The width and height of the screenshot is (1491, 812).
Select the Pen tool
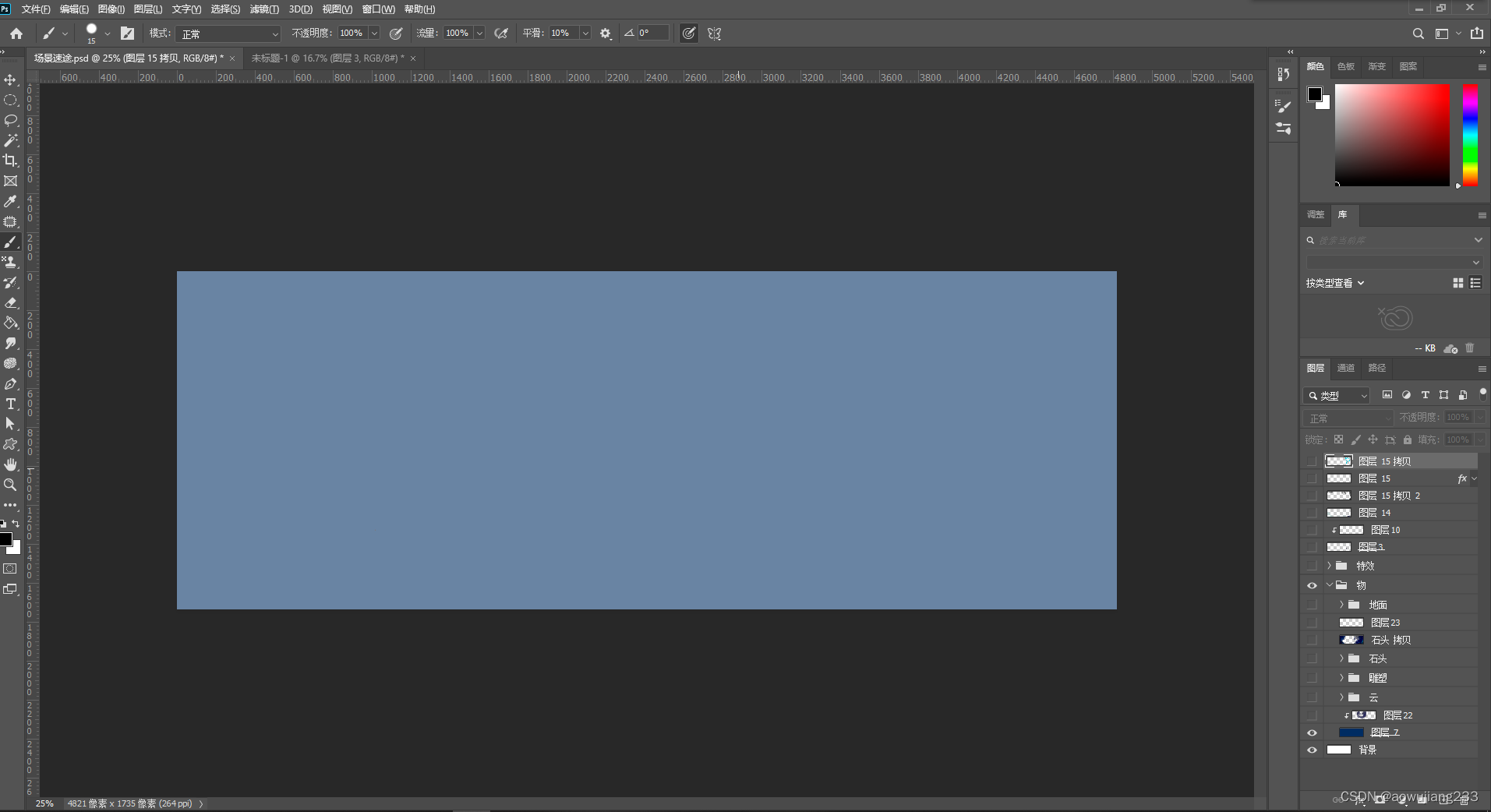pos(10,384)
